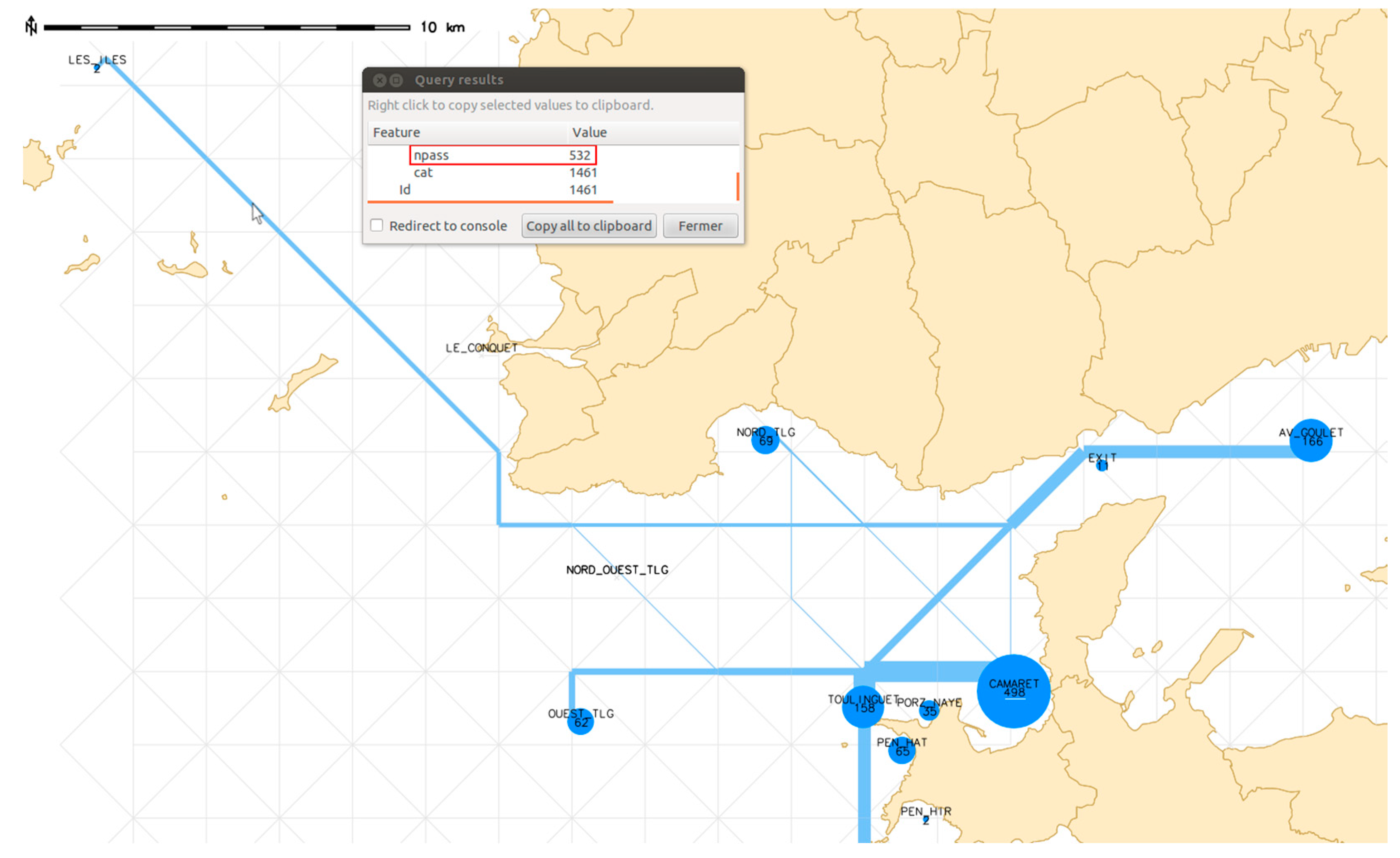Click the vertical orange scrollbar in results
The height and width of the screenshot is (858, 1400).
[x=738, y=186]
